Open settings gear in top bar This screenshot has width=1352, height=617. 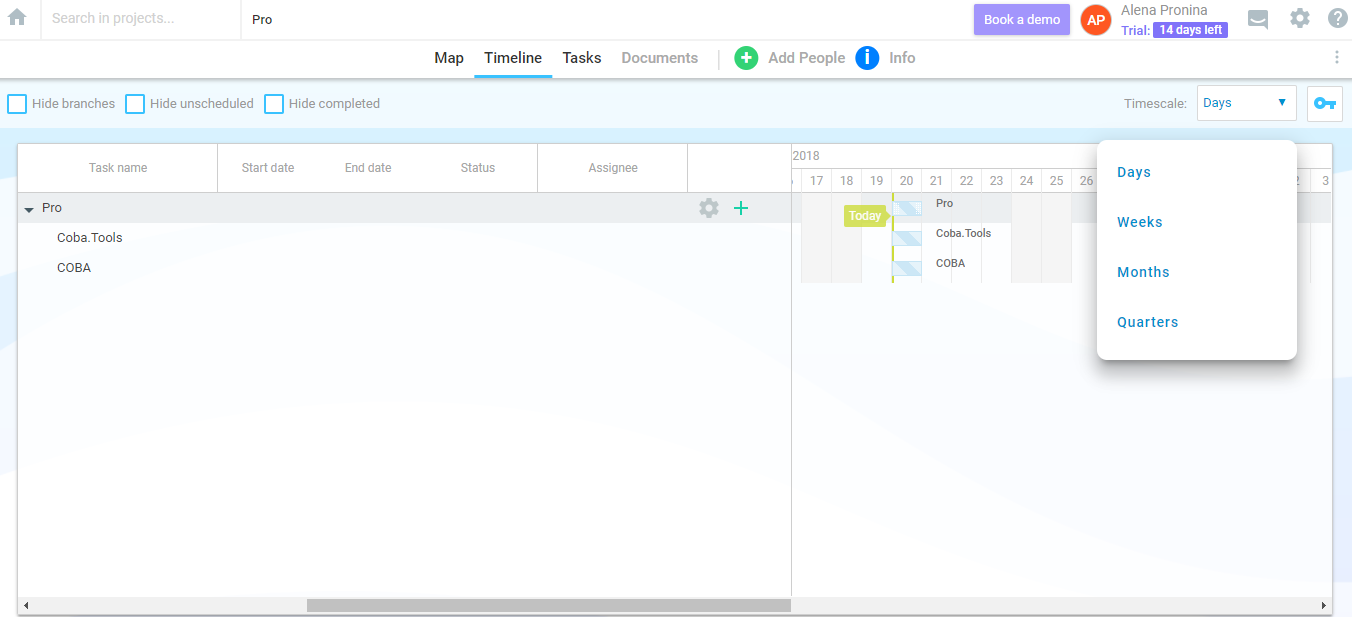1299,18
